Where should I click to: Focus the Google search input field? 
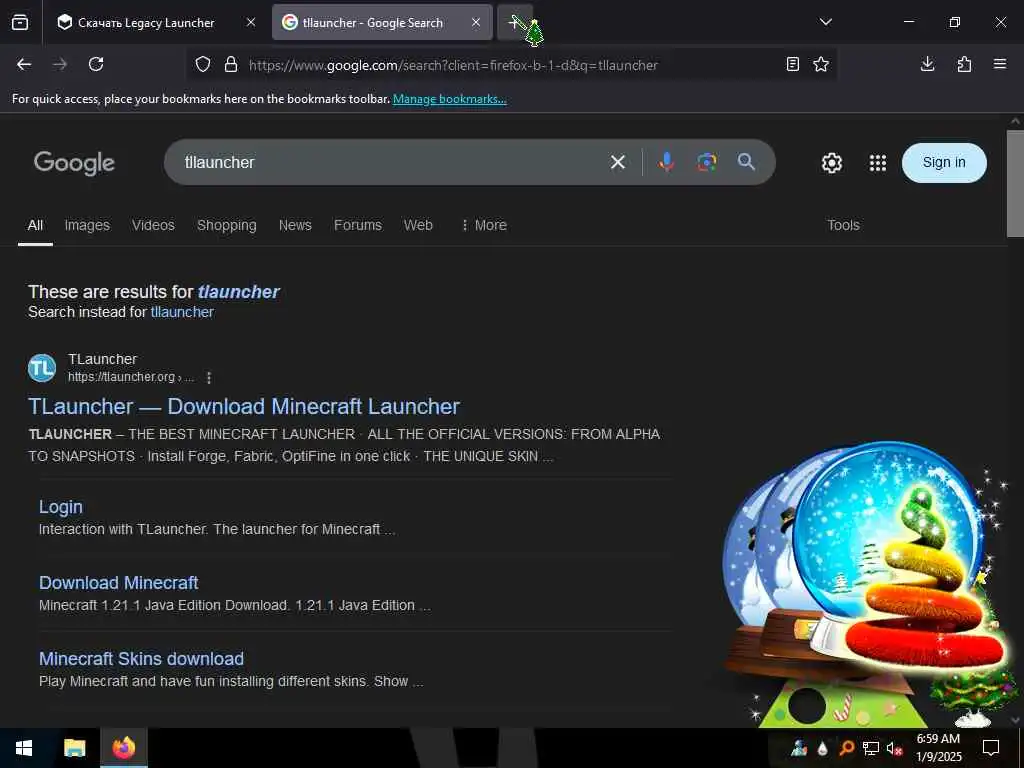(x=392, y=162)
